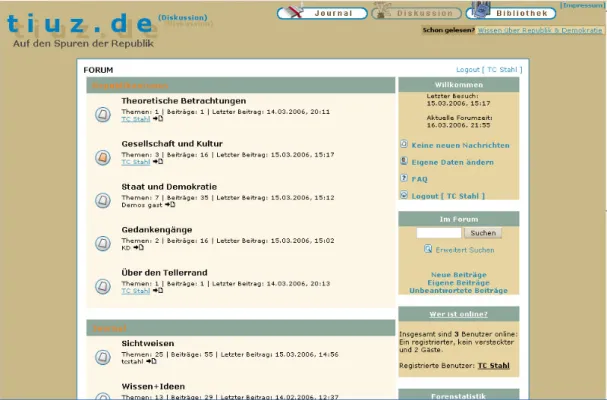Click the orange new-posts icon for Gesellschaft und Kultur

(102, 157)
